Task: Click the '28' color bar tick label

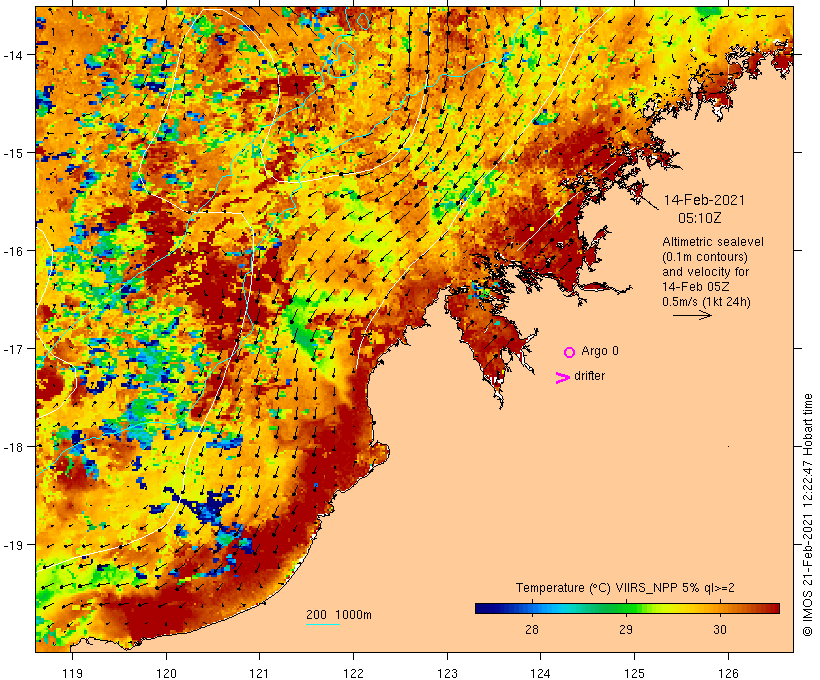Action: [532, 629]
